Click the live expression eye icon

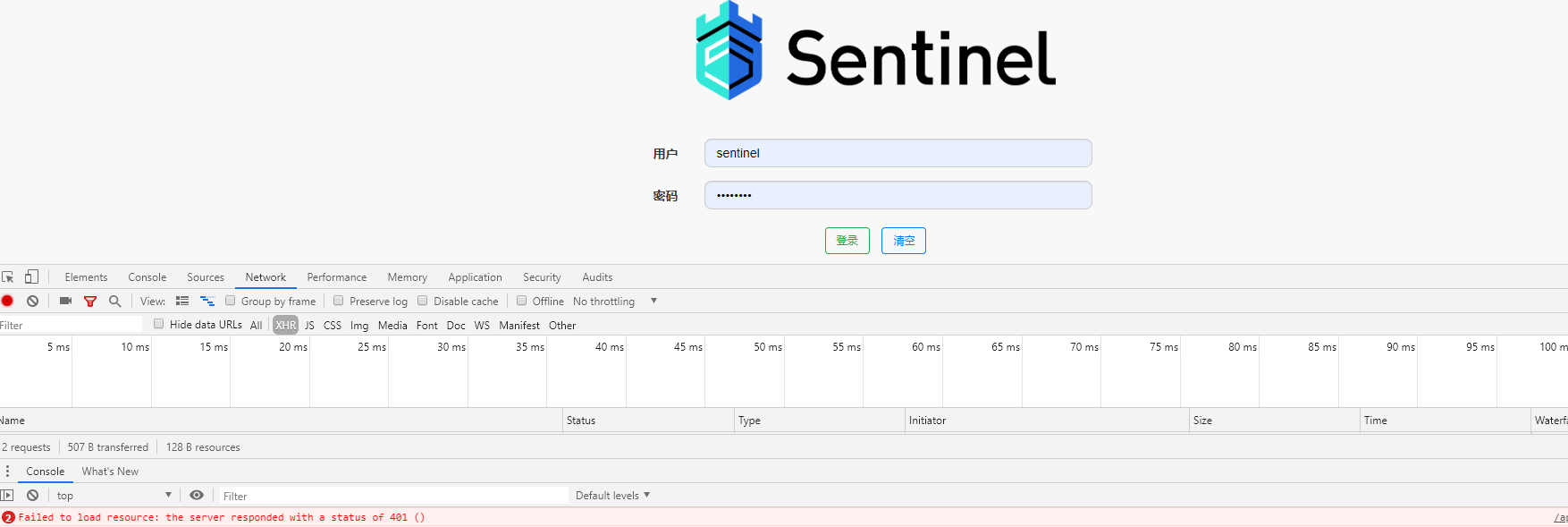point(197,495)
